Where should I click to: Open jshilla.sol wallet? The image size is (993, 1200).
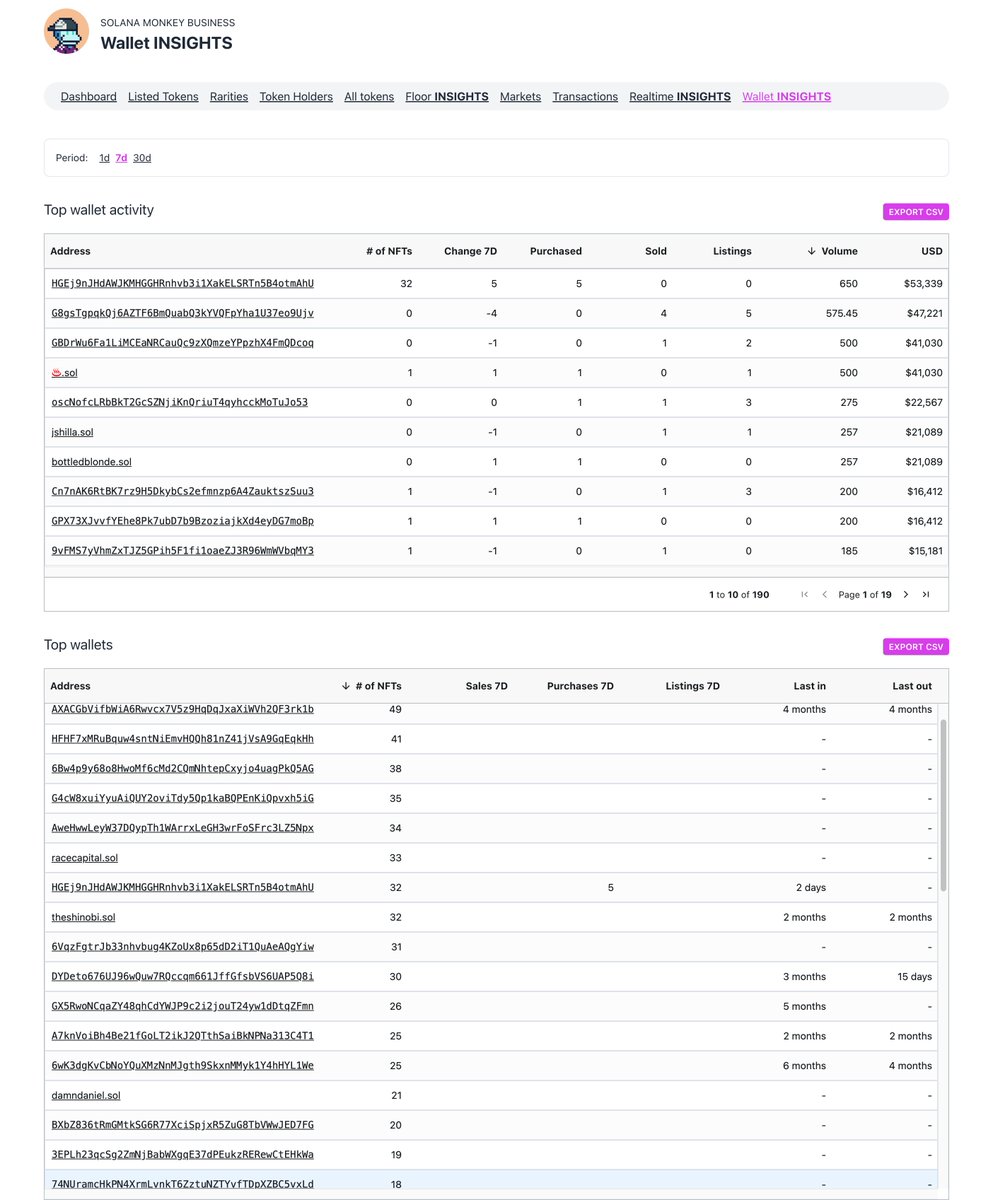(72, 433)
